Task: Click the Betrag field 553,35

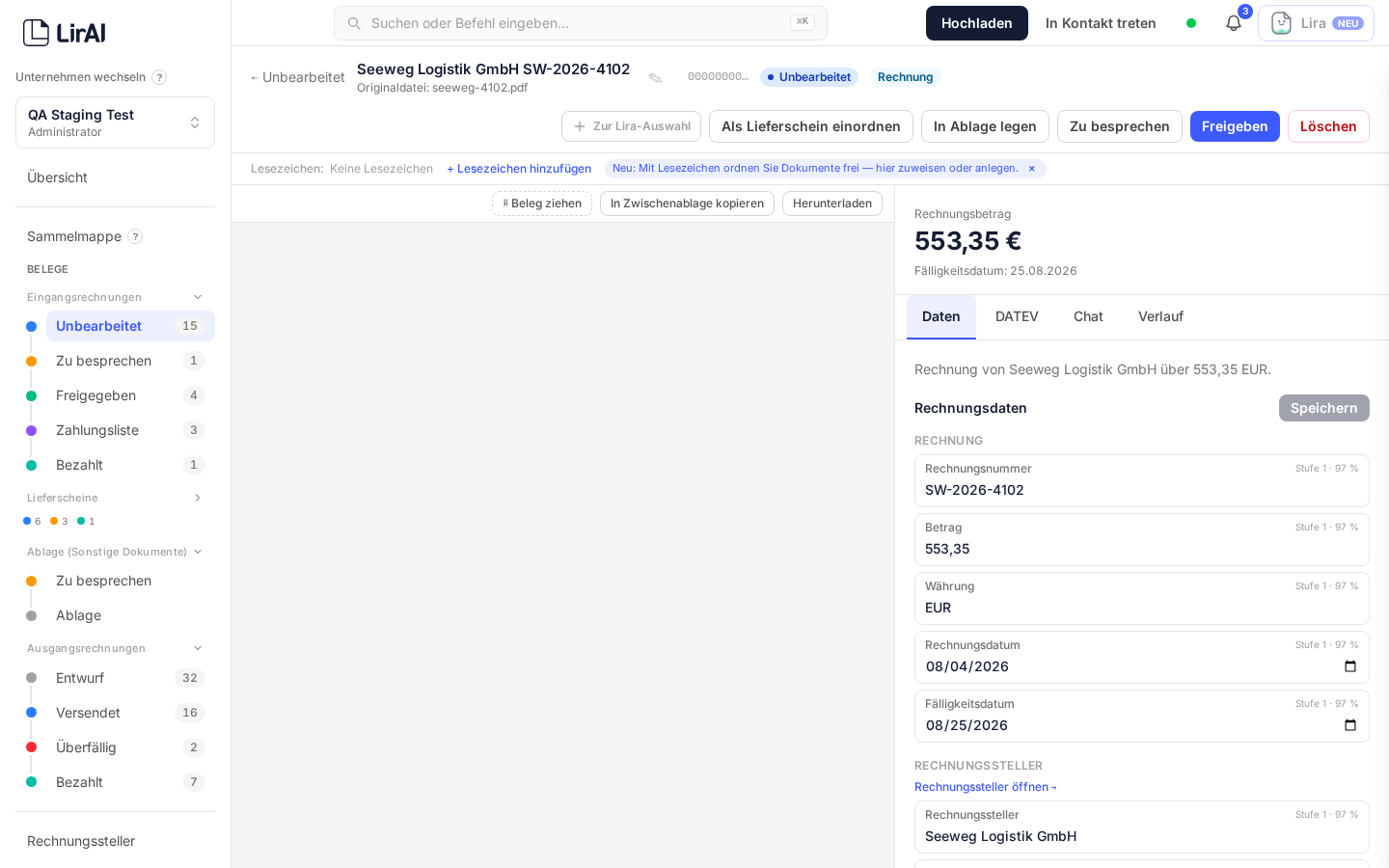Action: (1142, 539)
